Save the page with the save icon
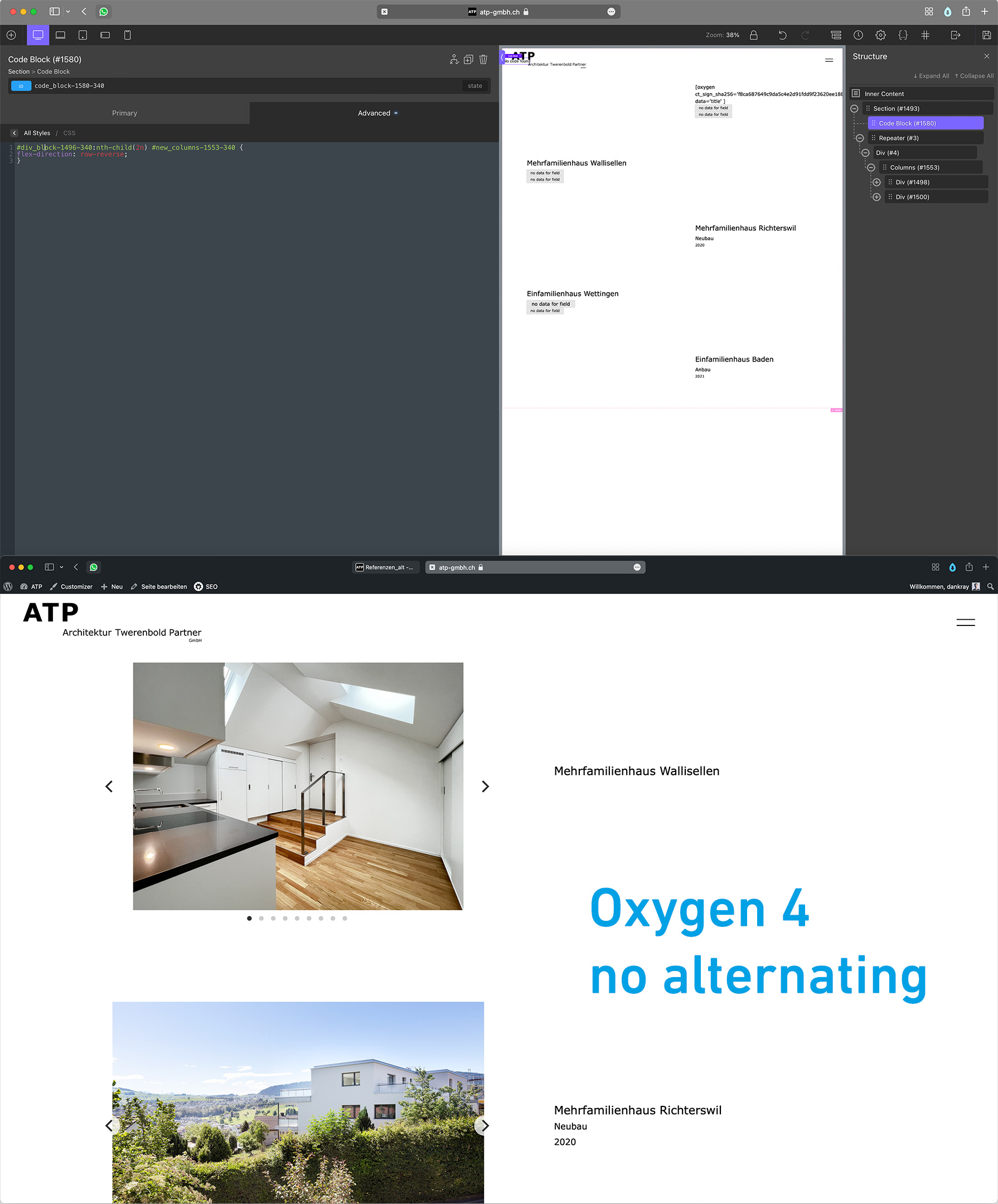 point(986,35)
